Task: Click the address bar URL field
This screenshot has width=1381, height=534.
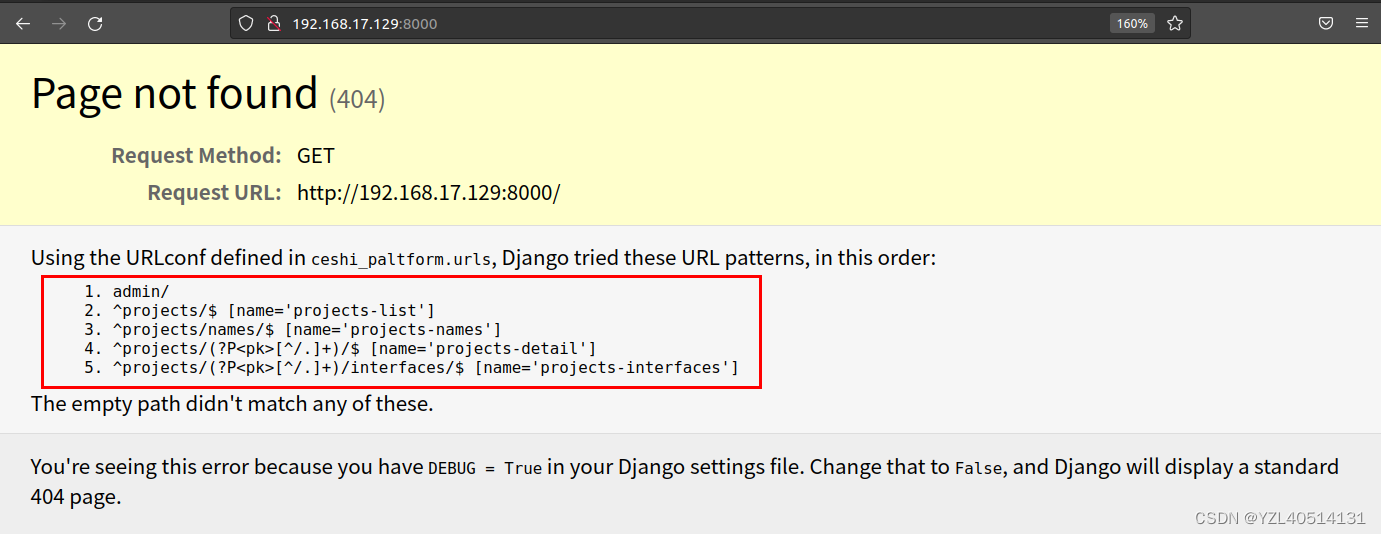Action: (x=600, y=23)
